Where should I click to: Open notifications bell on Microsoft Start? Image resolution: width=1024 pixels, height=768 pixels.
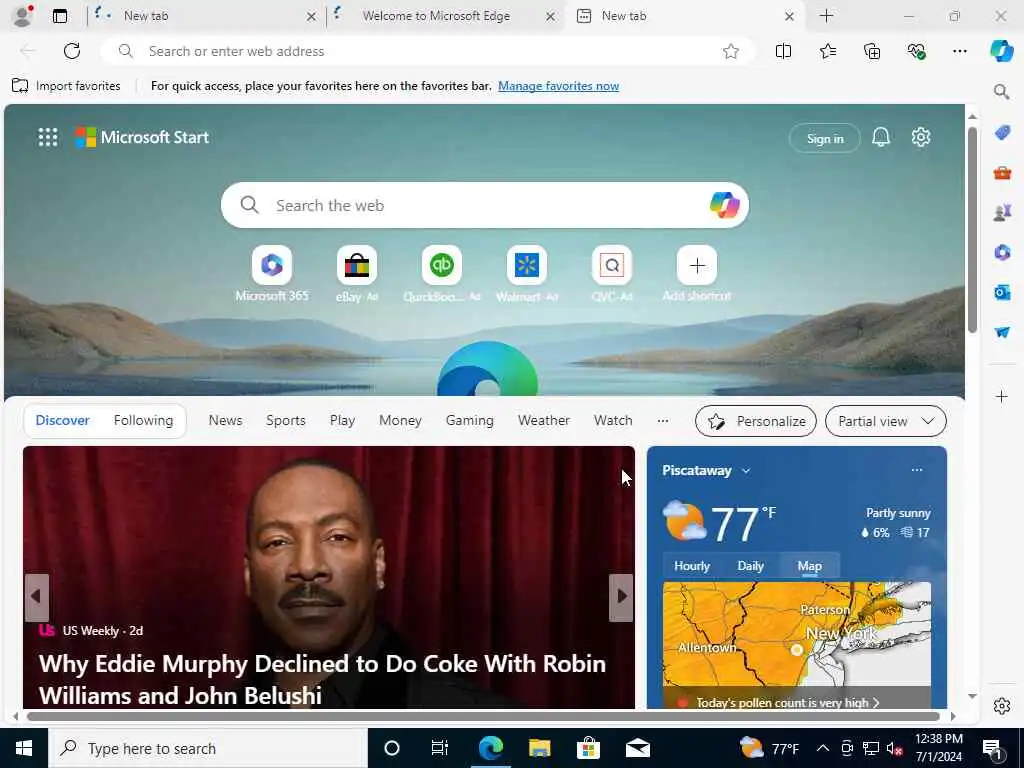(881, 137)
